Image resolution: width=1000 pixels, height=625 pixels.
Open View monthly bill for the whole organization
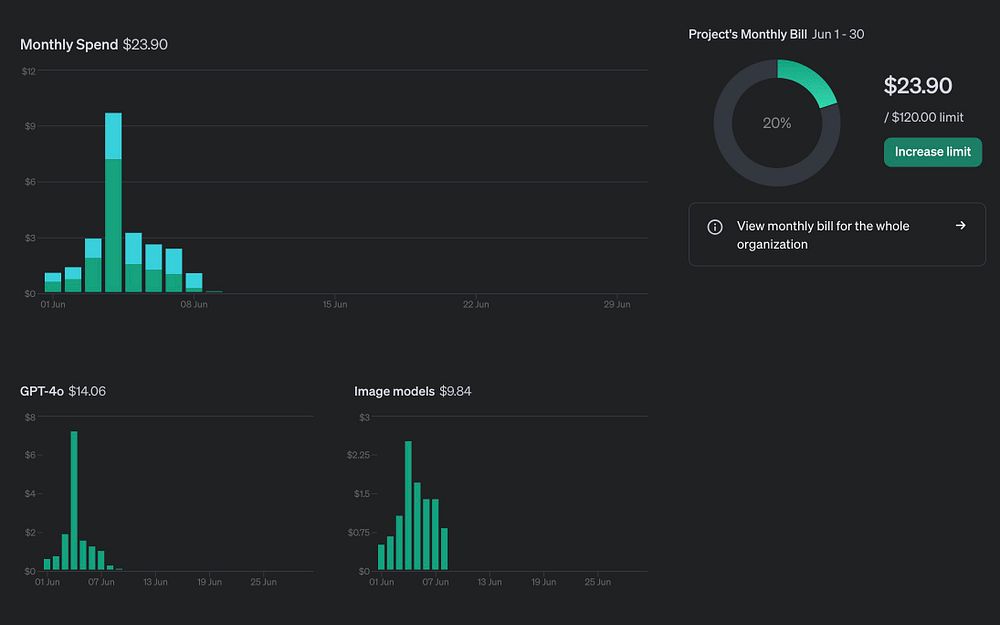pos(822,235)
